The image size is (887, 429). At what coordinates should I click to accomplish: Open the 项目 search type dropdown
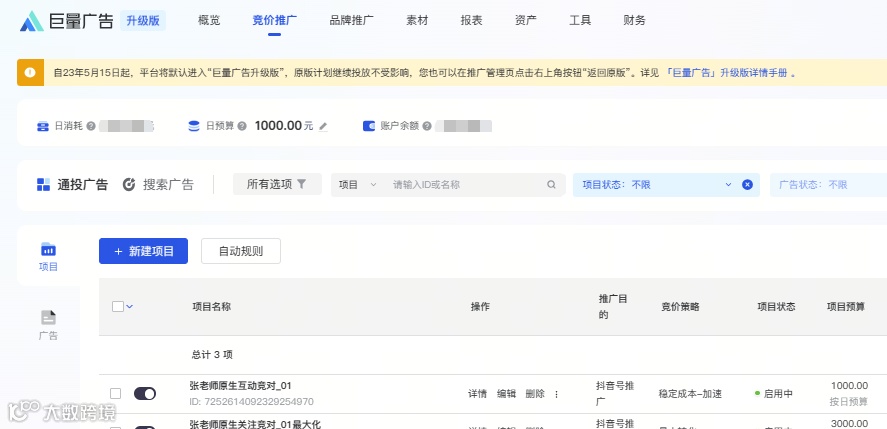tap(358, 185)
